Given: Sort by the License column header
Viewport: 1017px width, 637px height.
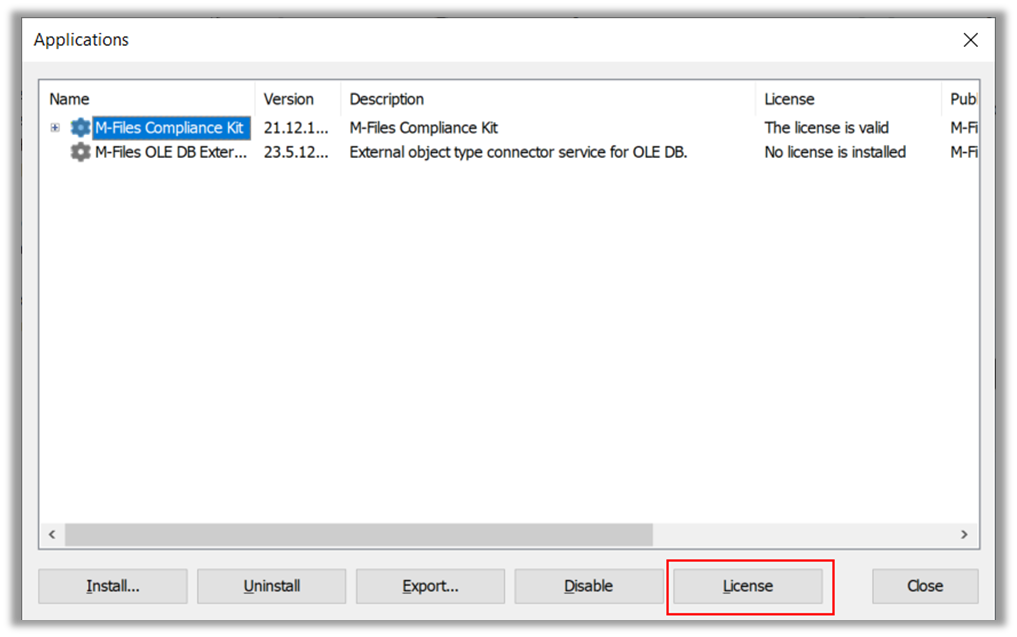Looking at the screenshot, I should [x=848, y=99].
